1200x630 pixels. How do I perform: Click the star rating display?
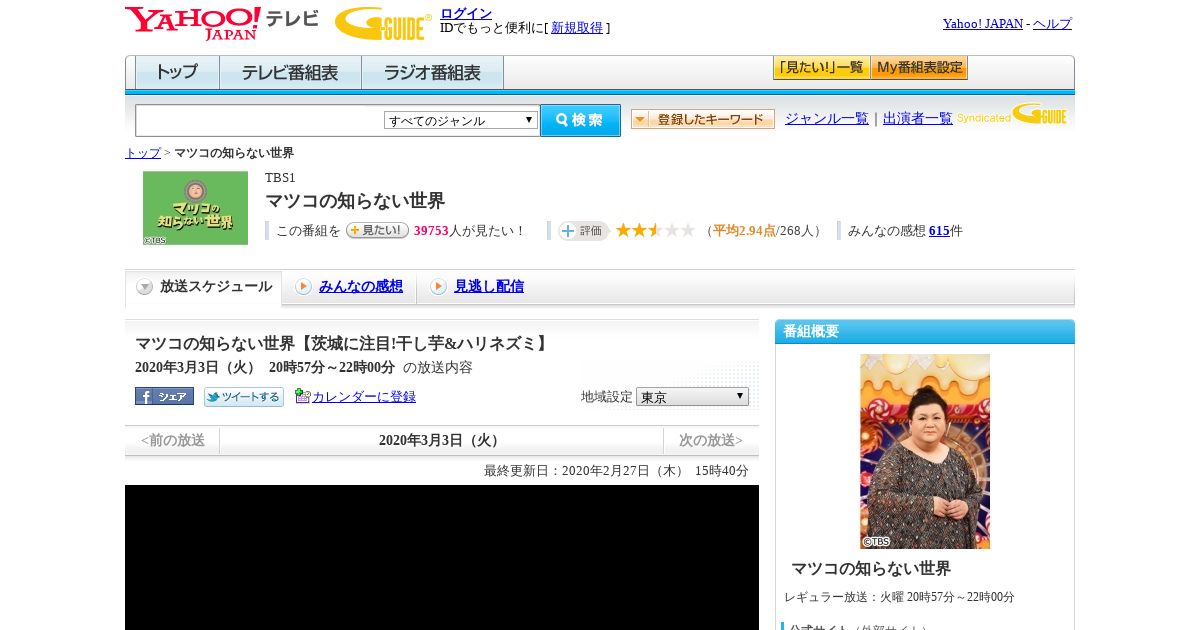655,231
